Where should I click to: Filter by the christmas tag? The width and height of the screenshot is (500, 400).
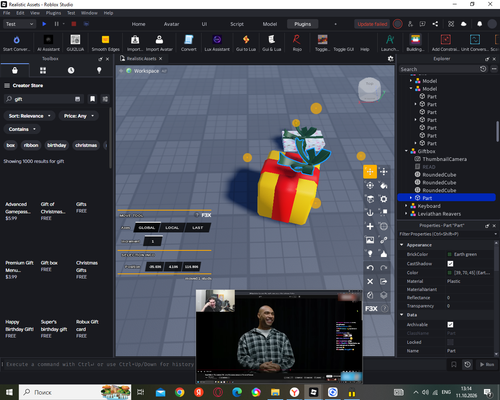click(x=86, y=145)
